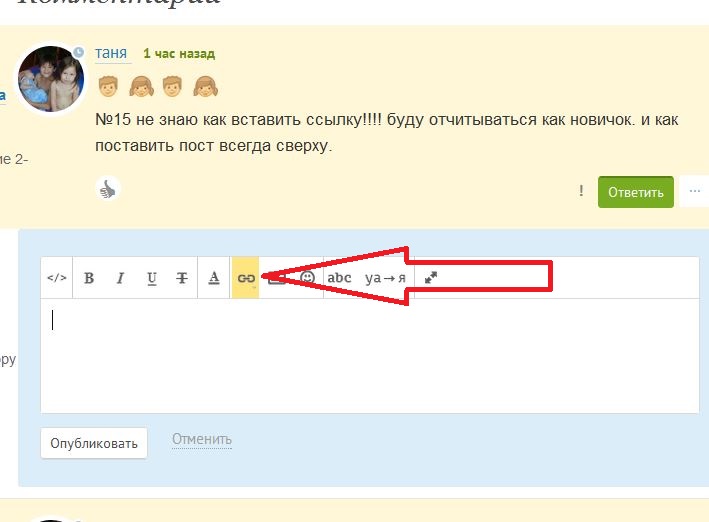Click the Опубликовать button
Screen dimensions: 709x522
click(x=94, y=443)
